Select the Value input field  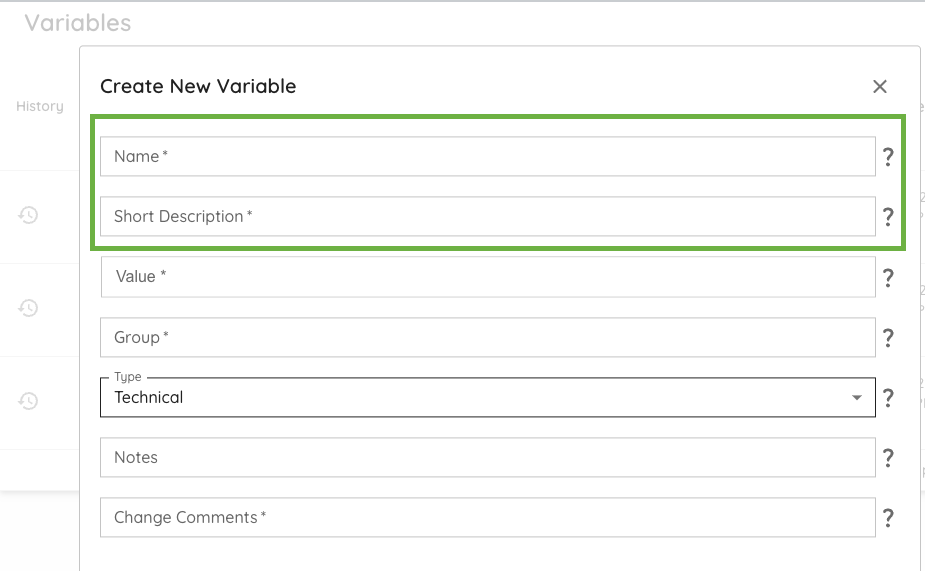(x=488, y=277)
